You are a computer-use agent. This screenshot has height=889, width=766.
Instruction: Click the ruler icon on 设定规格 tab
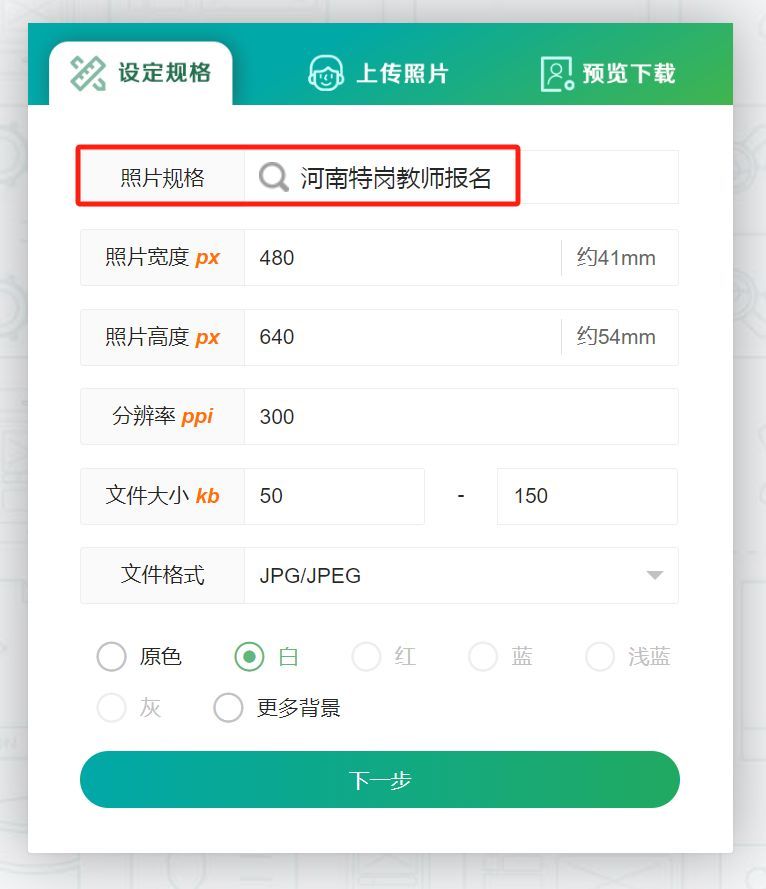88,74
